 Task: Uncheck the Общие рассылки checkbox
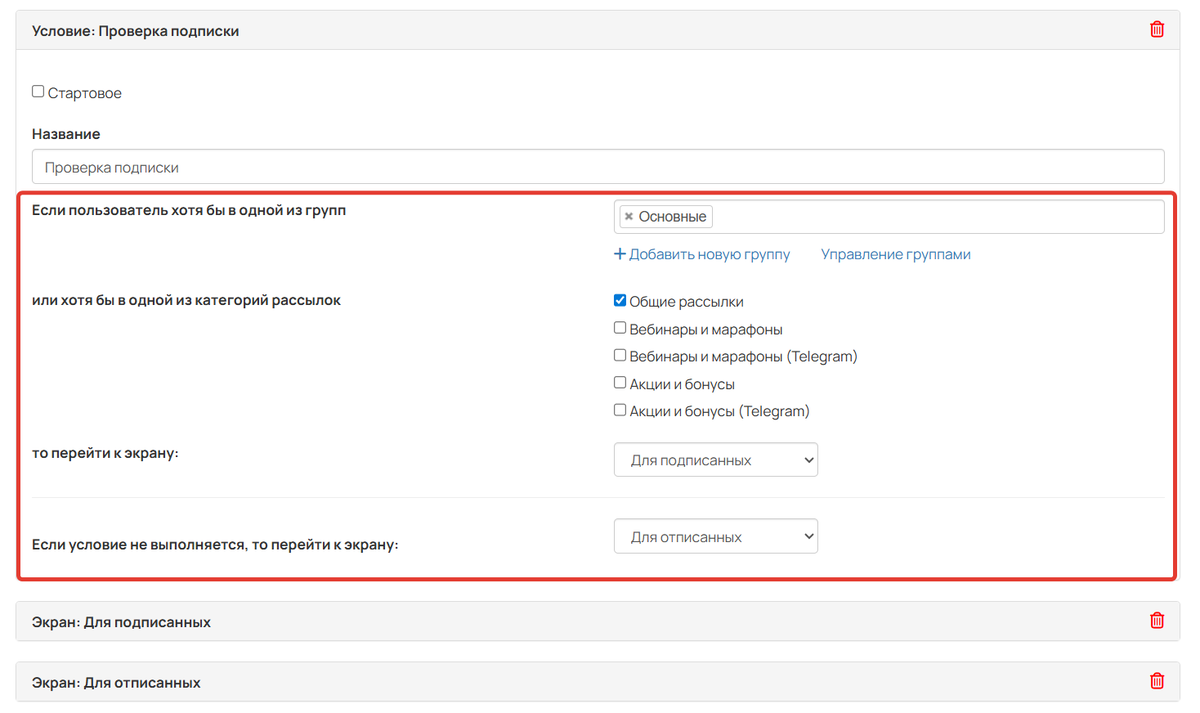pyautogui.click(x=620, y=301)
